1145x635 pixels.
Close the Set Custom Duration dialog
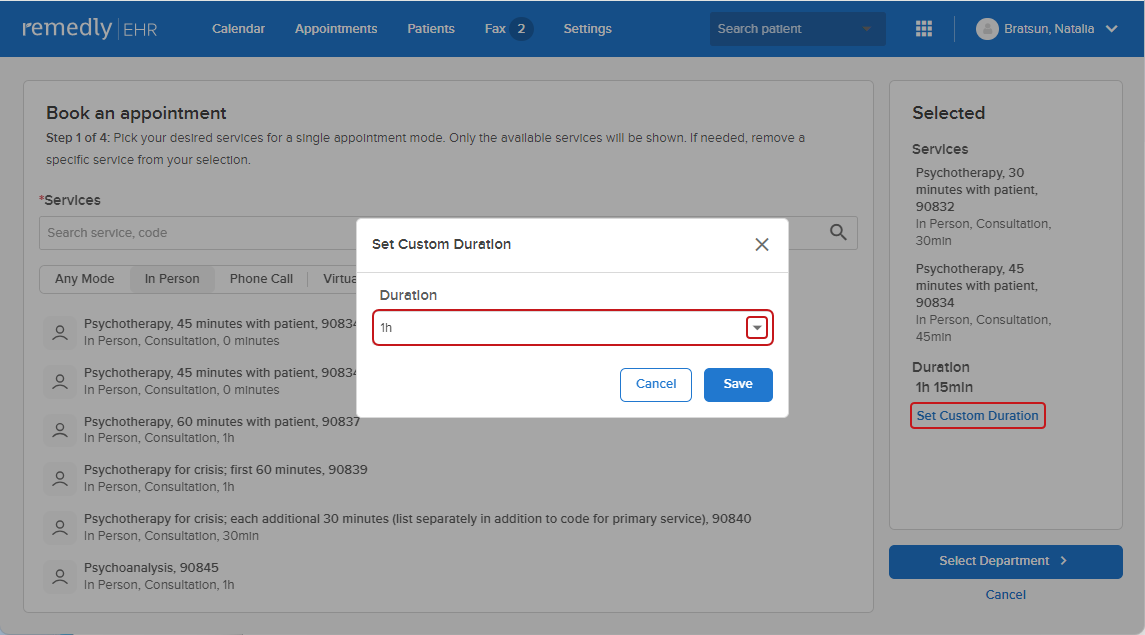click(x=762, y=245)
